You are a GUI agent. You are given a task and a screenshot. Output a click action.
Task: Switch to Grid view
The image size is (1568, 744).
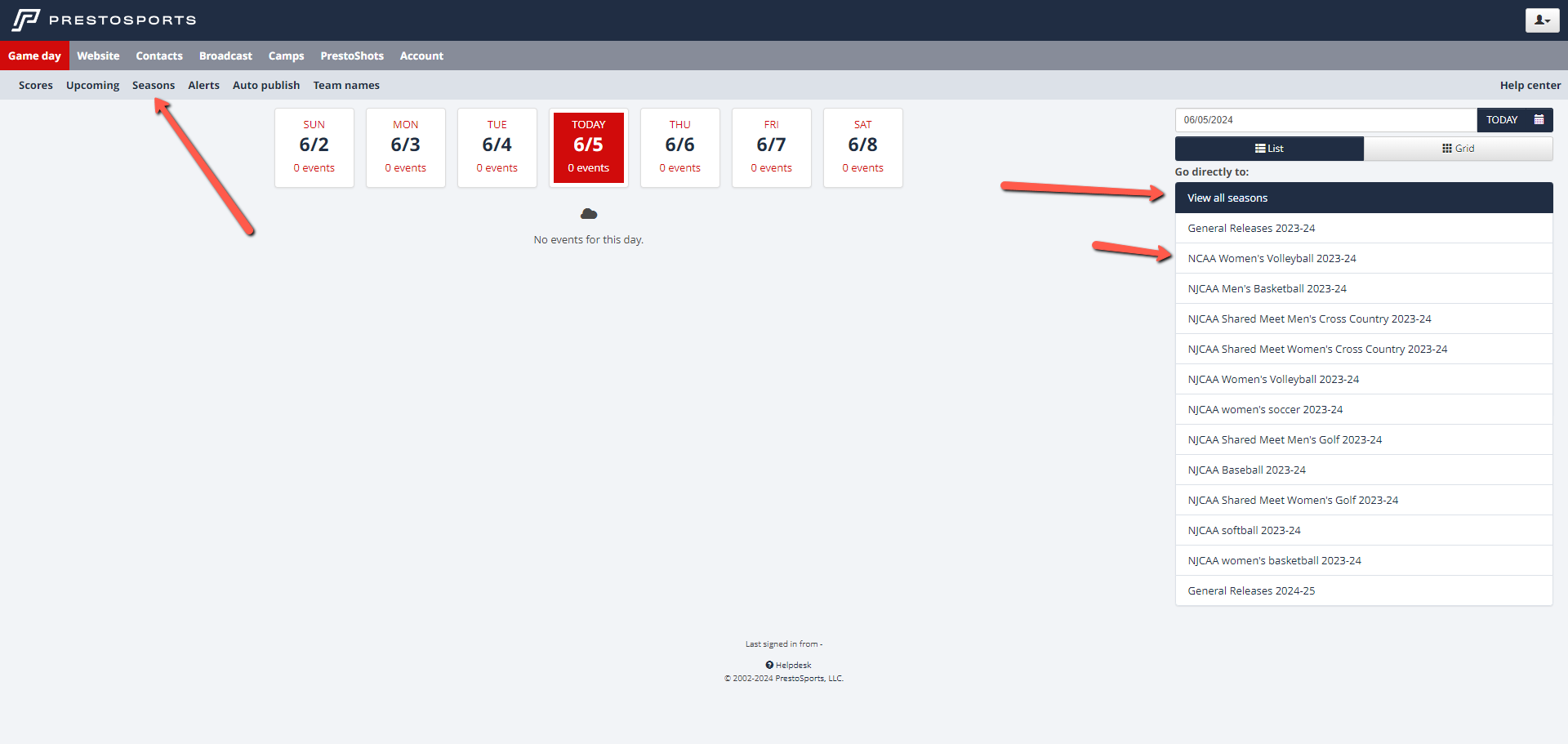pyautogui.click(x=1458, y=149)
